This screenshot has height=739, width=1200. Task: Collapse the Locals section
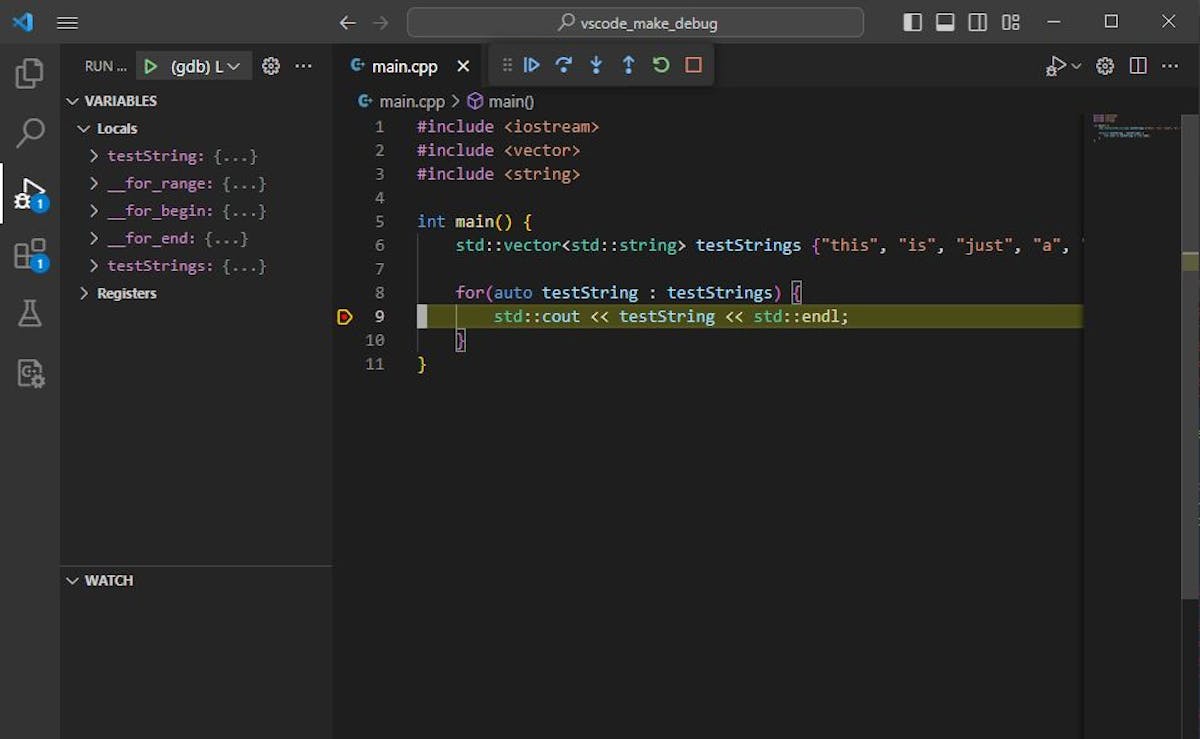tap(86, 128)
